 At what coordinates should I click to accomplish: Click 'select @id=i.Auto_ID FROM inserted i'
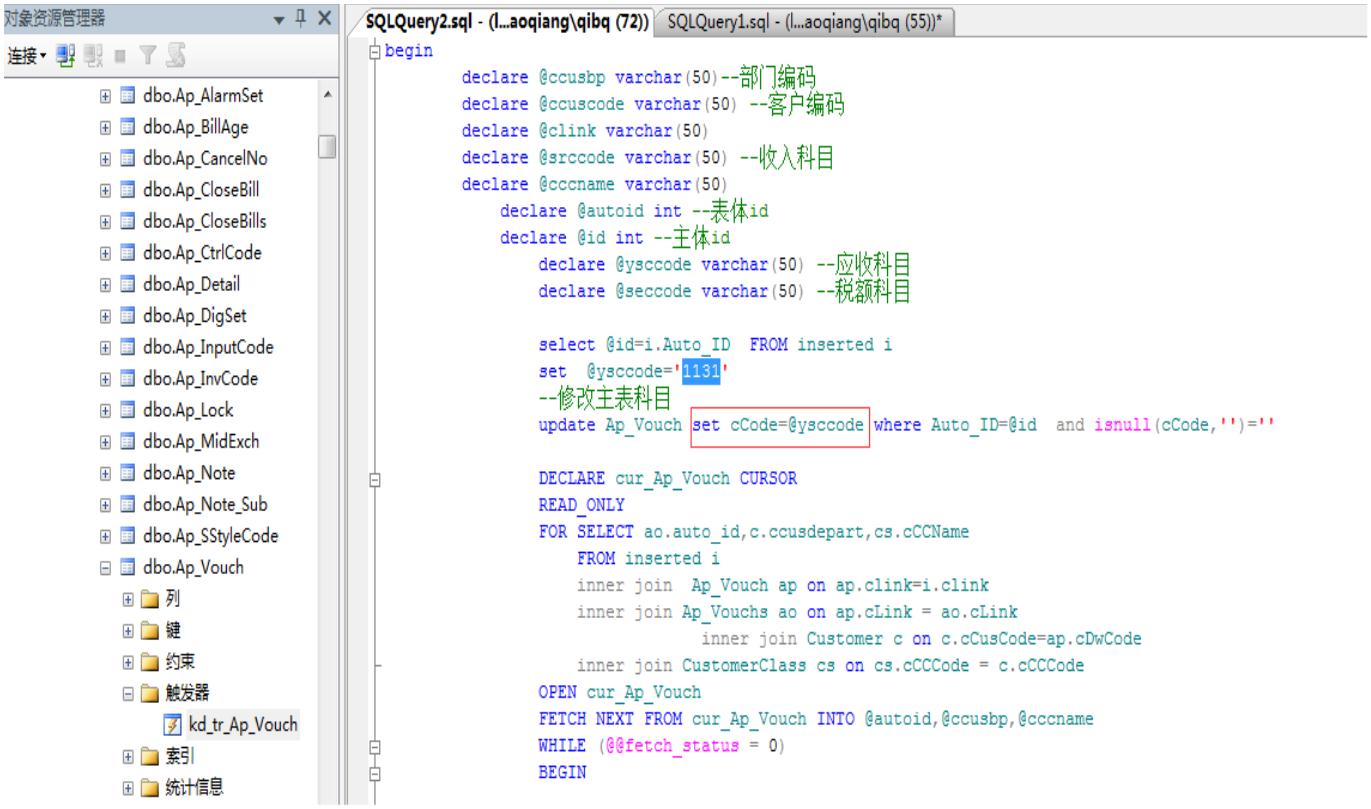coord(715,345)
